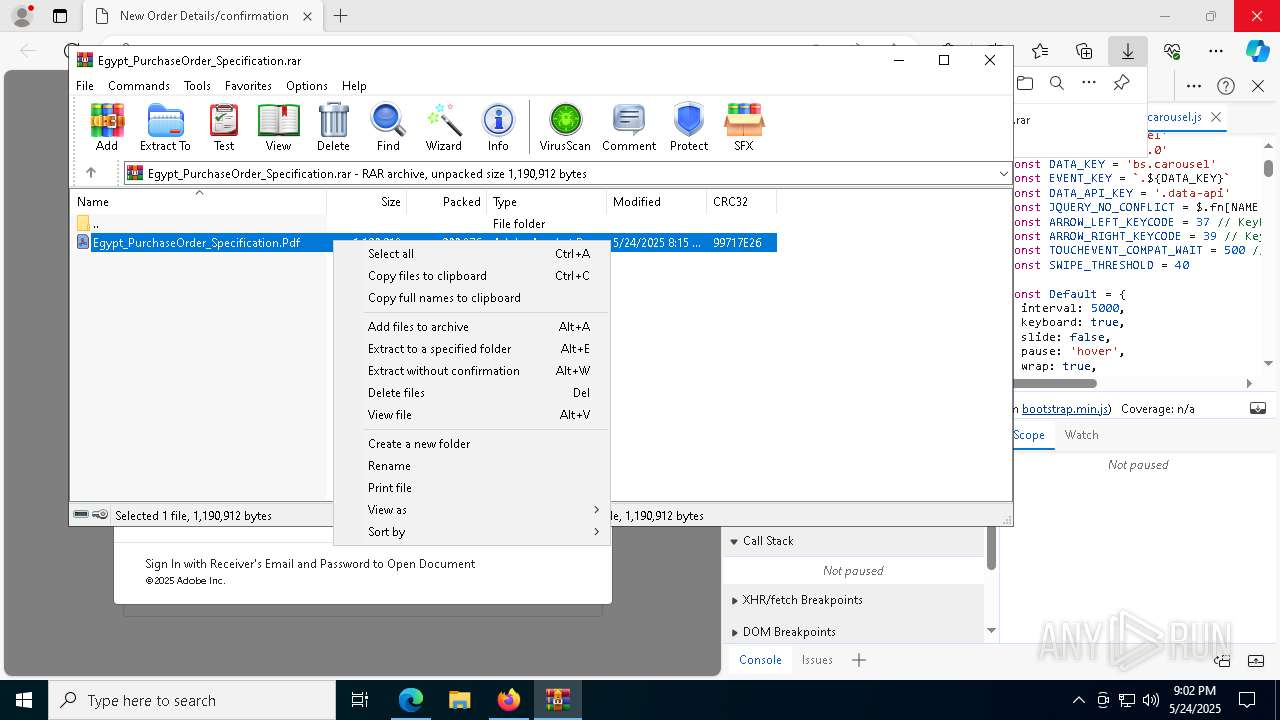
Task: Choose Delete files from context menu
Action: coord(471,393)
